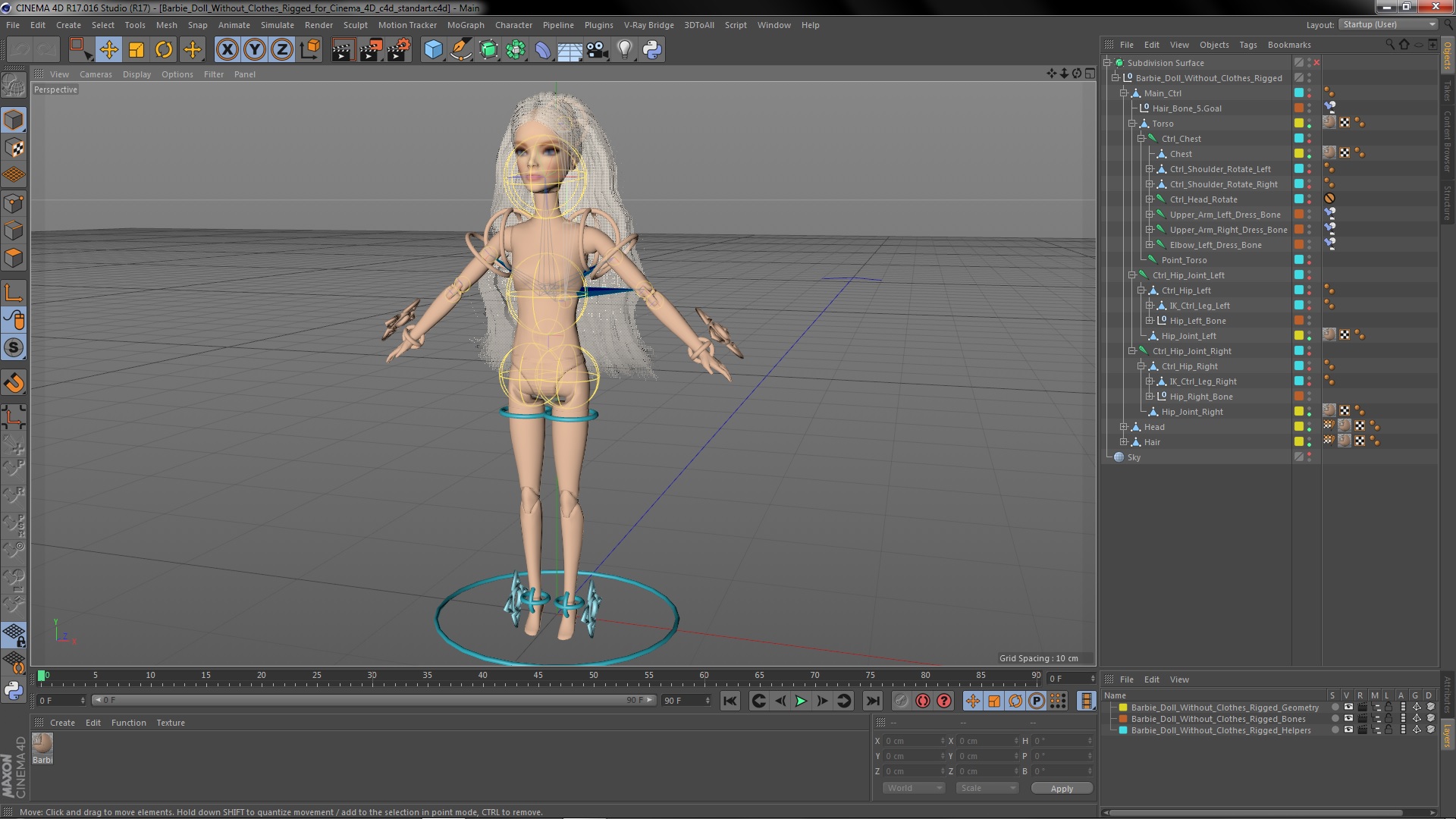
Task: Click the Array modeling objects icon
Action: click(516, 50)
